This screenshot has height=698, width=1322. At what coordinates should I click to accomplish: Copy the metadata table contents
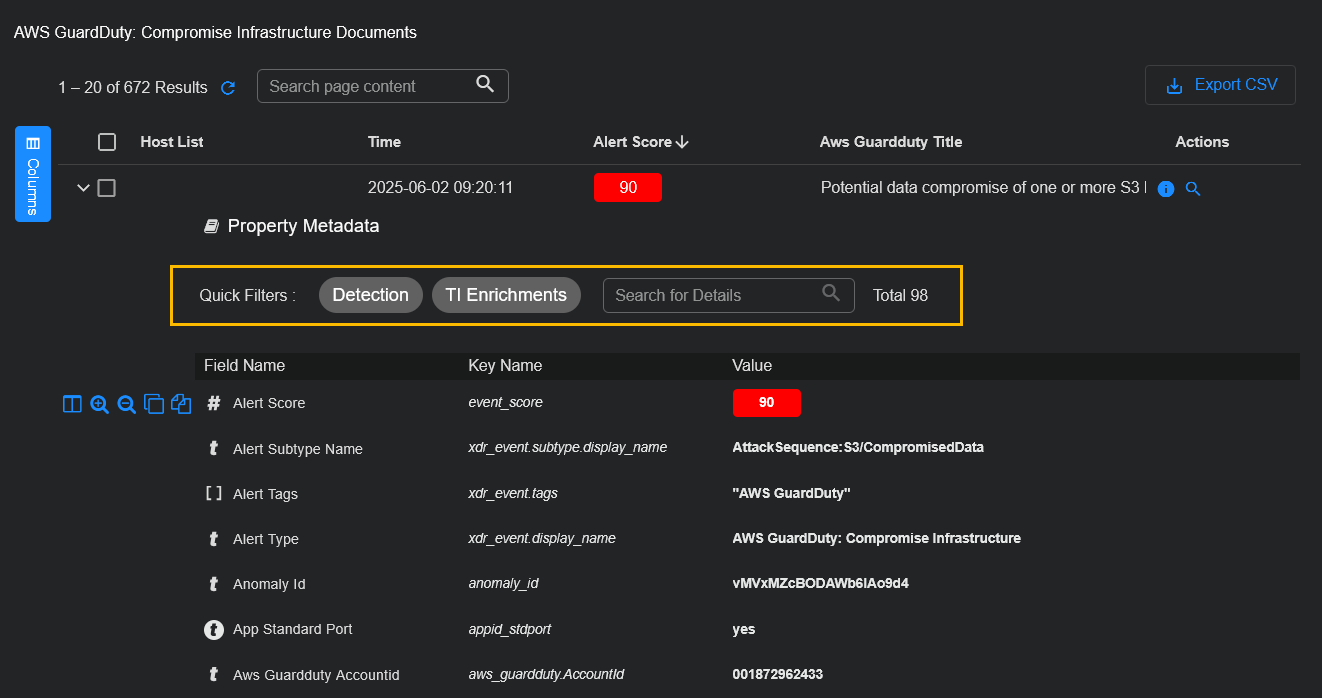(x=153, y=404)
